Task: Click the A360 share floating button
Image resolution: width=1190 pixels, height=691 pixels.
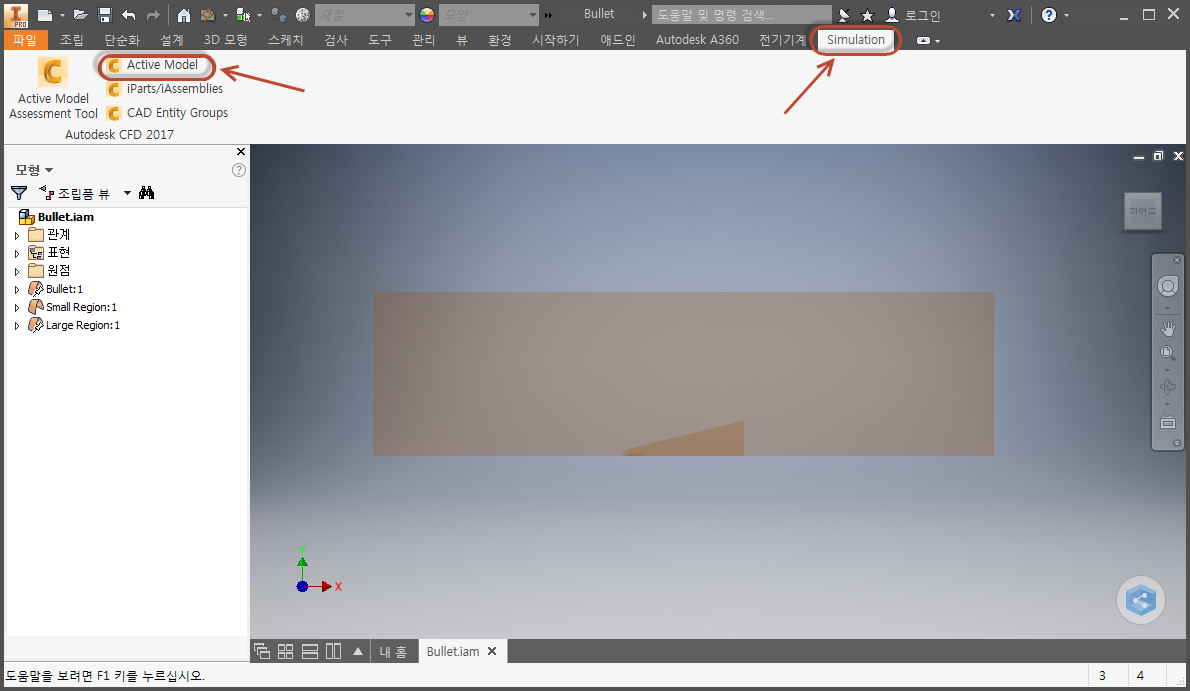Action: coord(1141,601)
